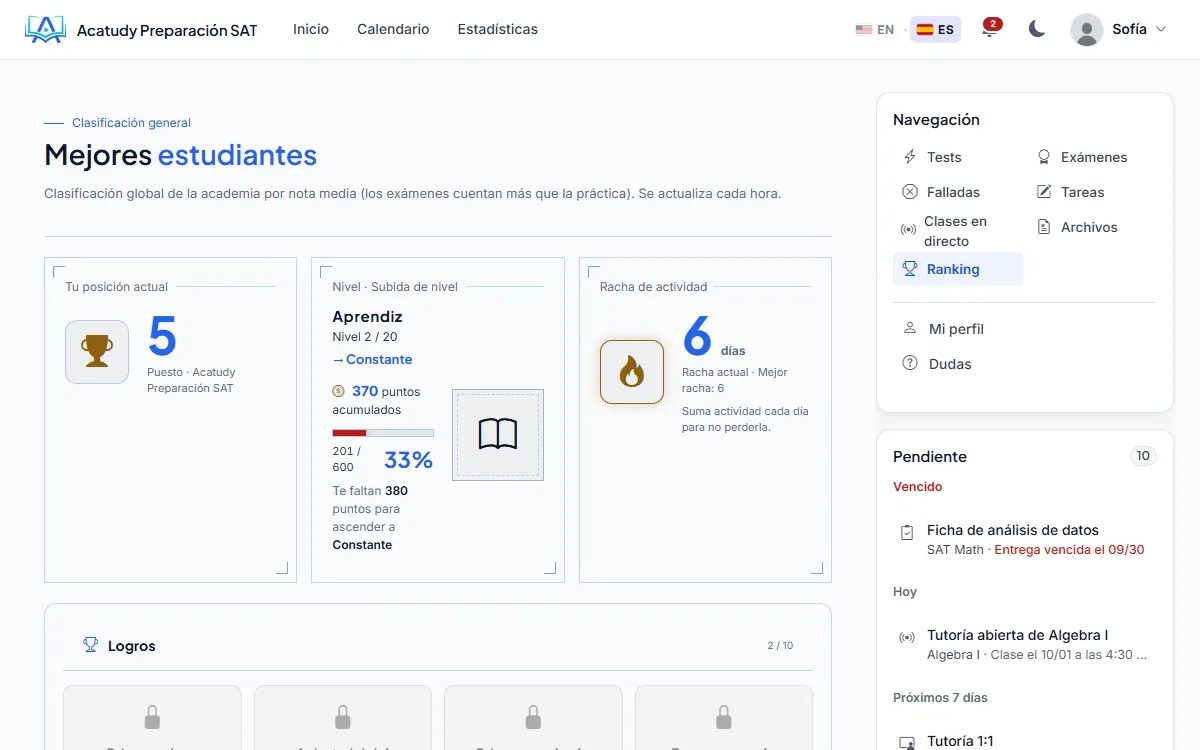Switch language to ES
This screenshot has height=750, width=1200.
pos(935,30)
